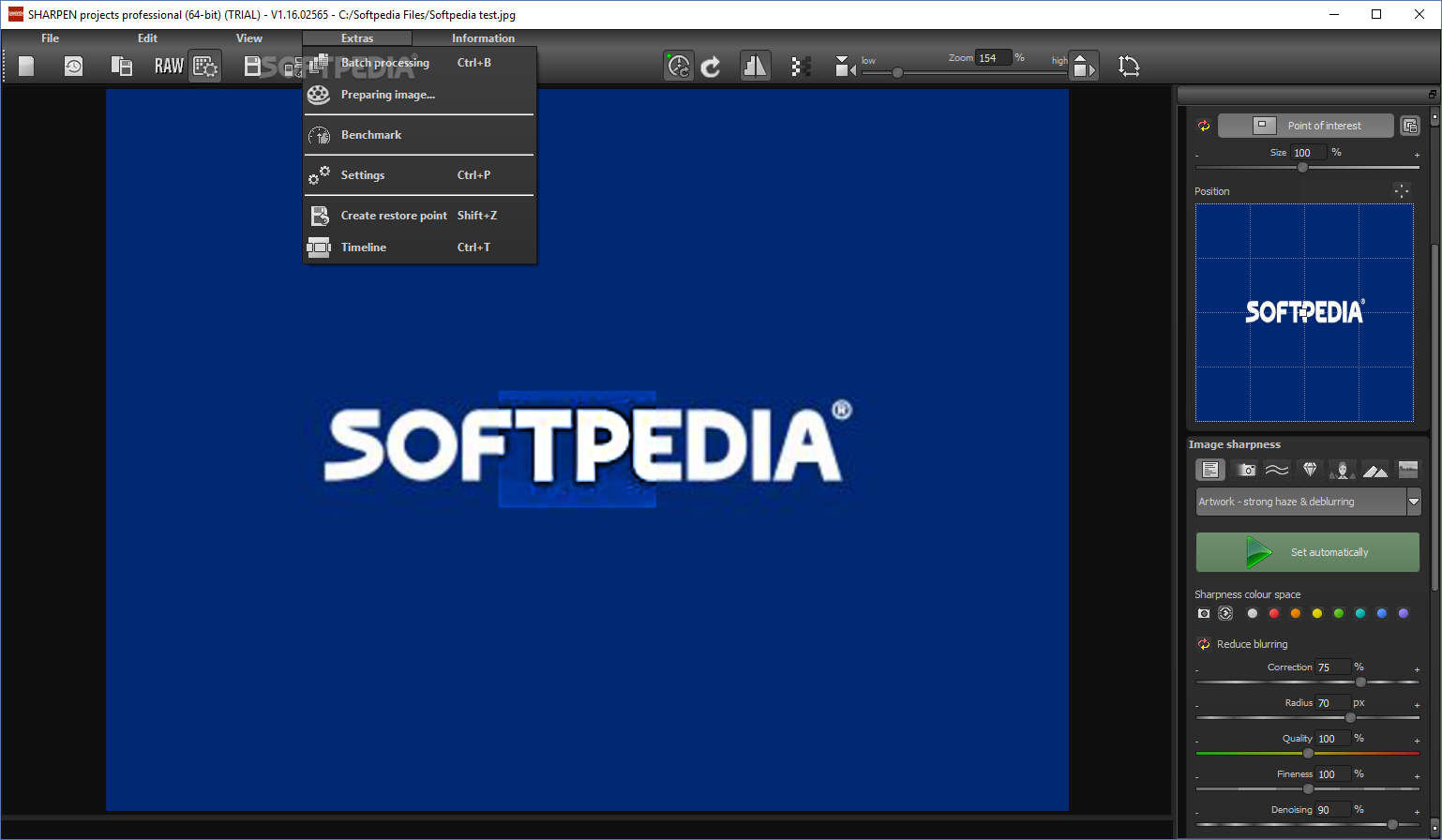Select the document/artwork sharpness category icon
This screenshot has width=1442, height=840.
pos(1210,470)
